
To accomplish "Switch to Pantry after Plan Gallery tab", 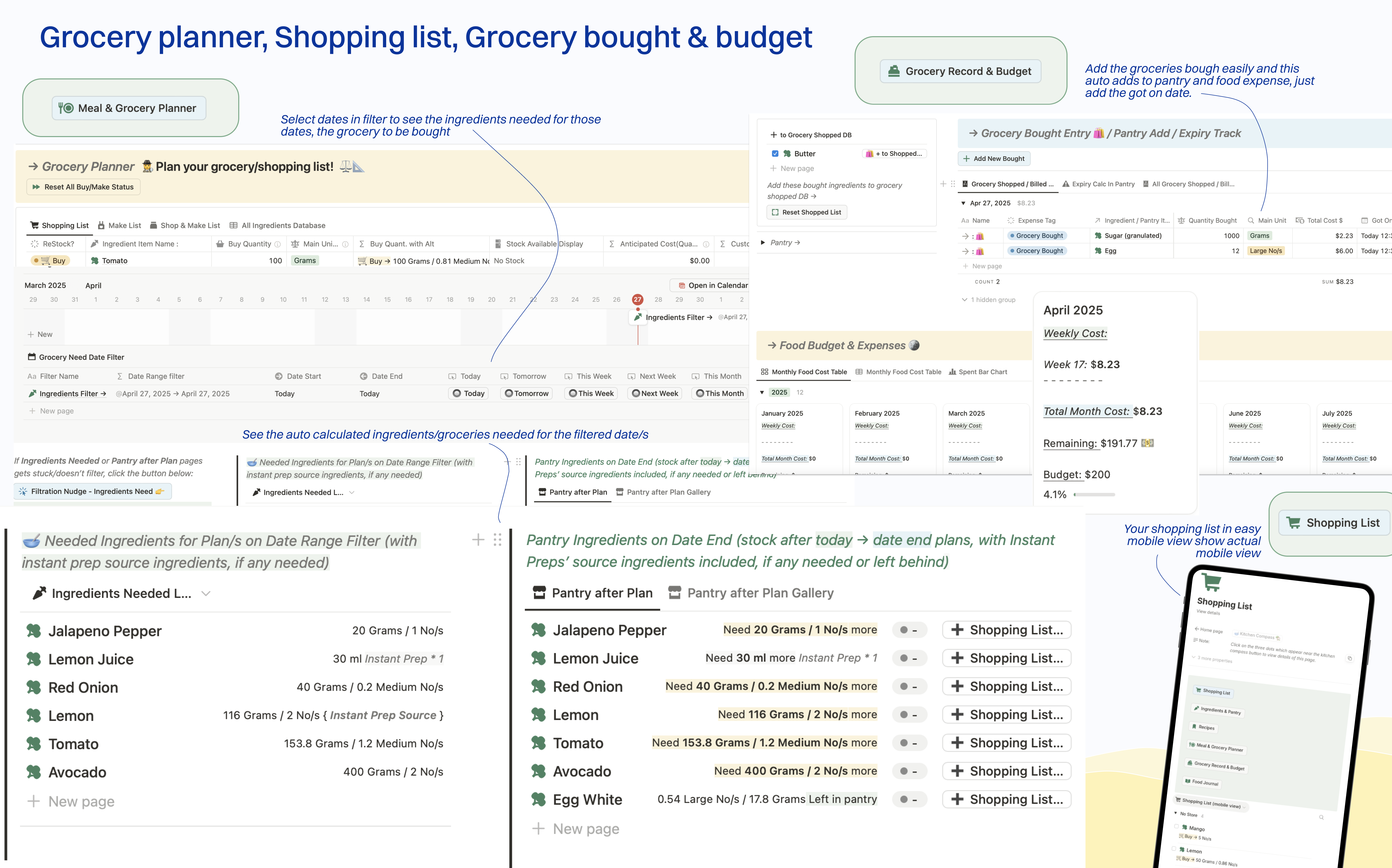I will click(x=751, y=593).
